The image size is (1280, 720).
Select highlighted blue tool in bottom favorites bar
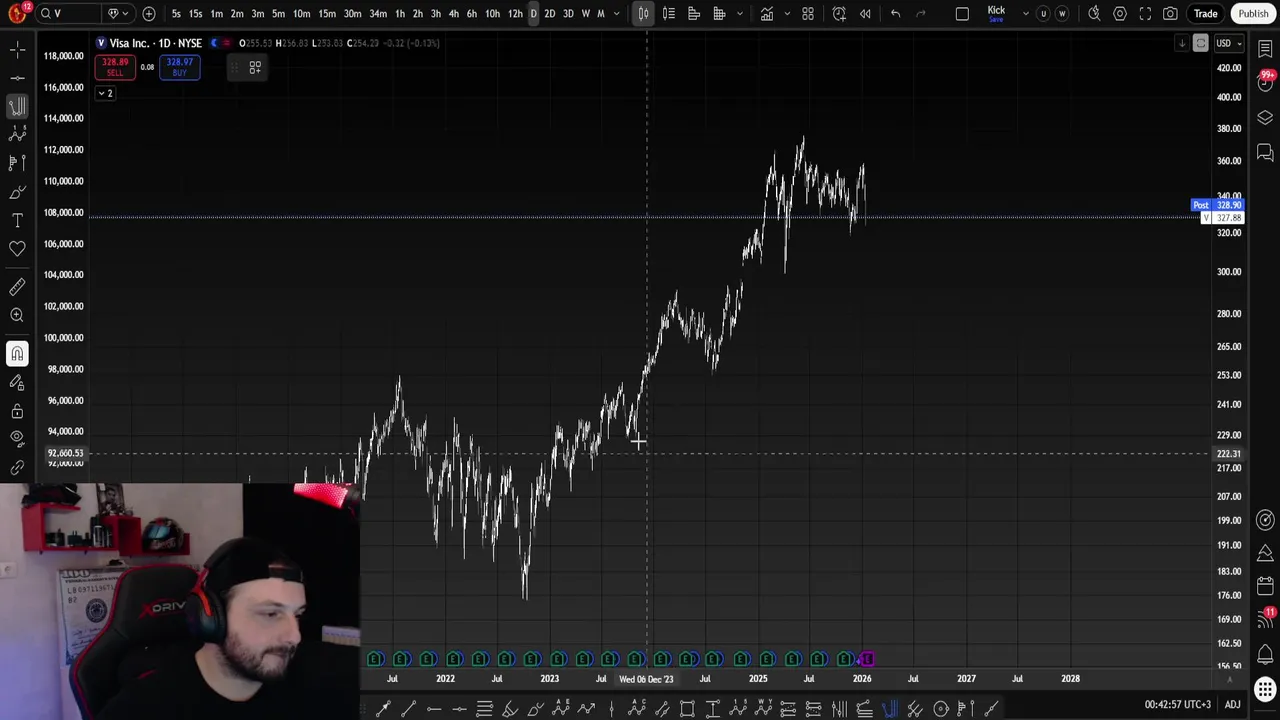click(x=889, y=709)
